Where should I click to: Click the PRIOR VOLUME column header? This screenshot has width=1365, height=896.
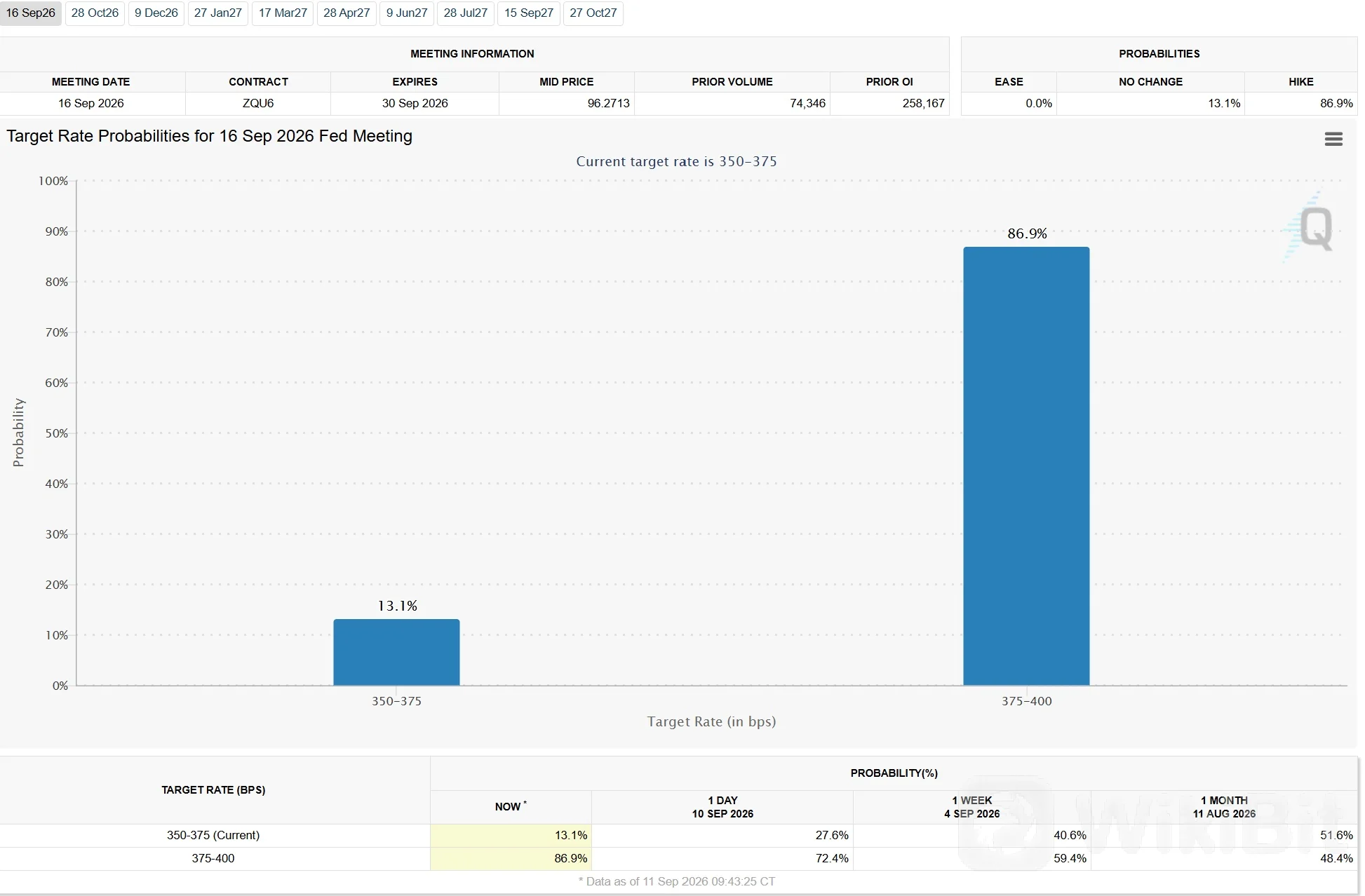pyautogui.click(x=732, y=82)
